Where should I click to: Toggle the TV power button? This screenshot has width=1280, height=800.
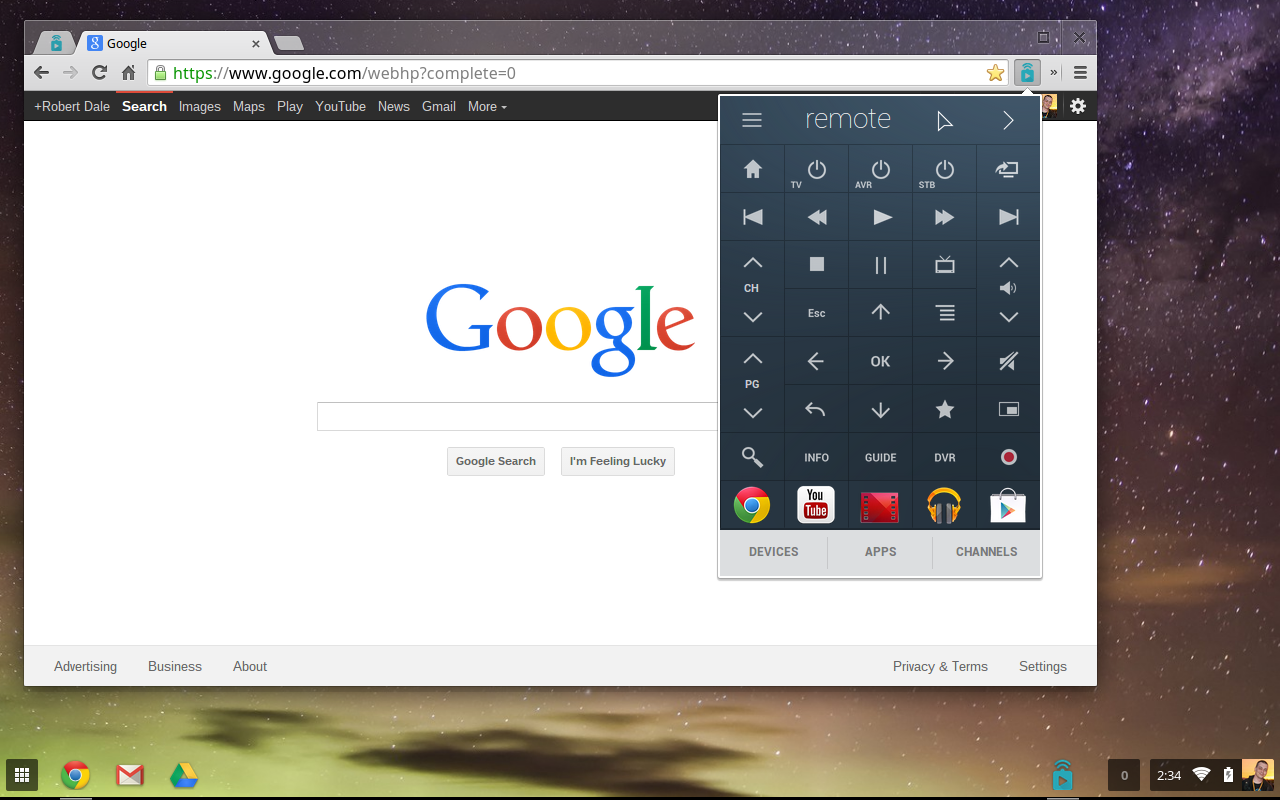(816, 169)
